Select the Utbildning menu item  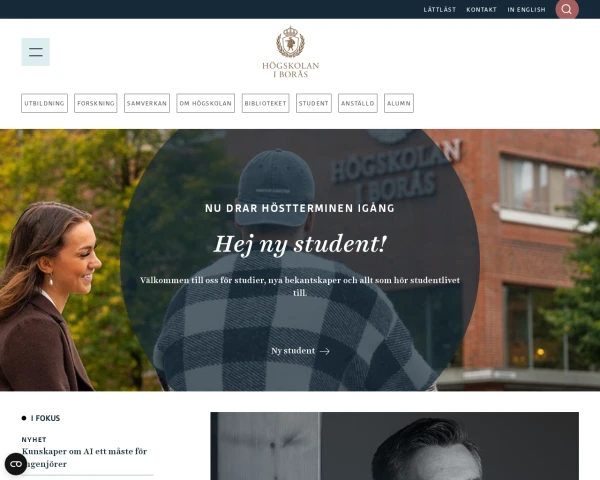(x=44, y=103)
